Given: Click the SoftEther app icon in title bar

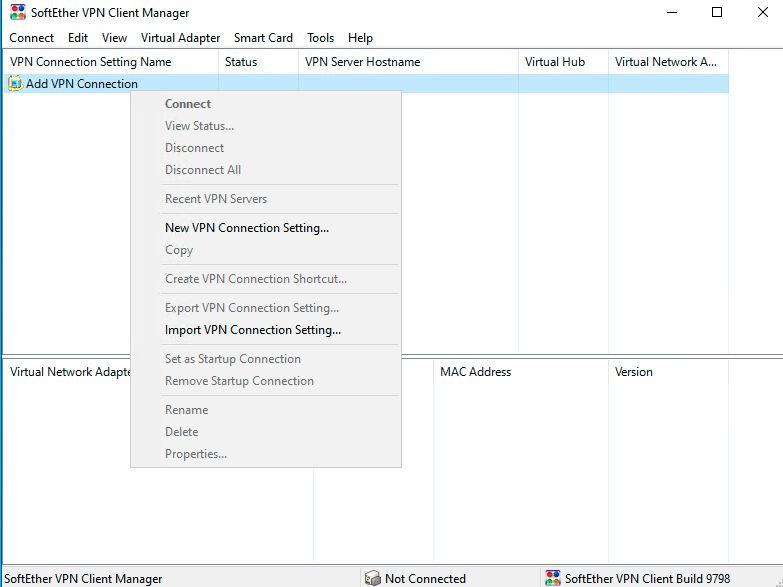Looking at the screenshot, I should [x=18, y=13].
